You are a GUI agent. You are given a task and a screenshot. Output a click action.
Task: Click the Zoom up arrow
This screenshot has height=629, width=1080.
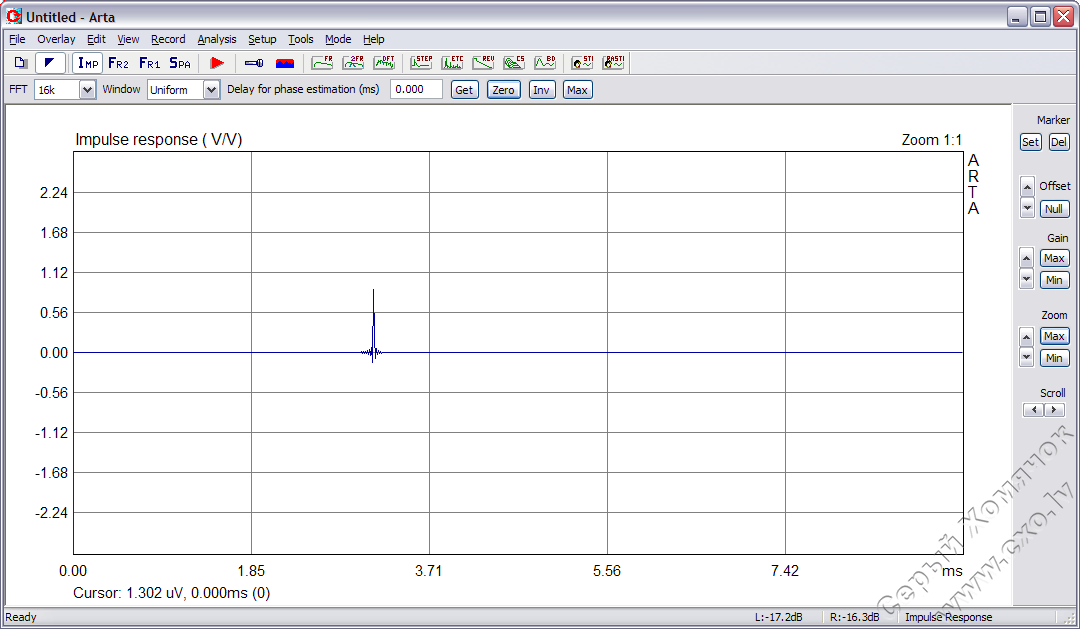tap(1026, 336)
